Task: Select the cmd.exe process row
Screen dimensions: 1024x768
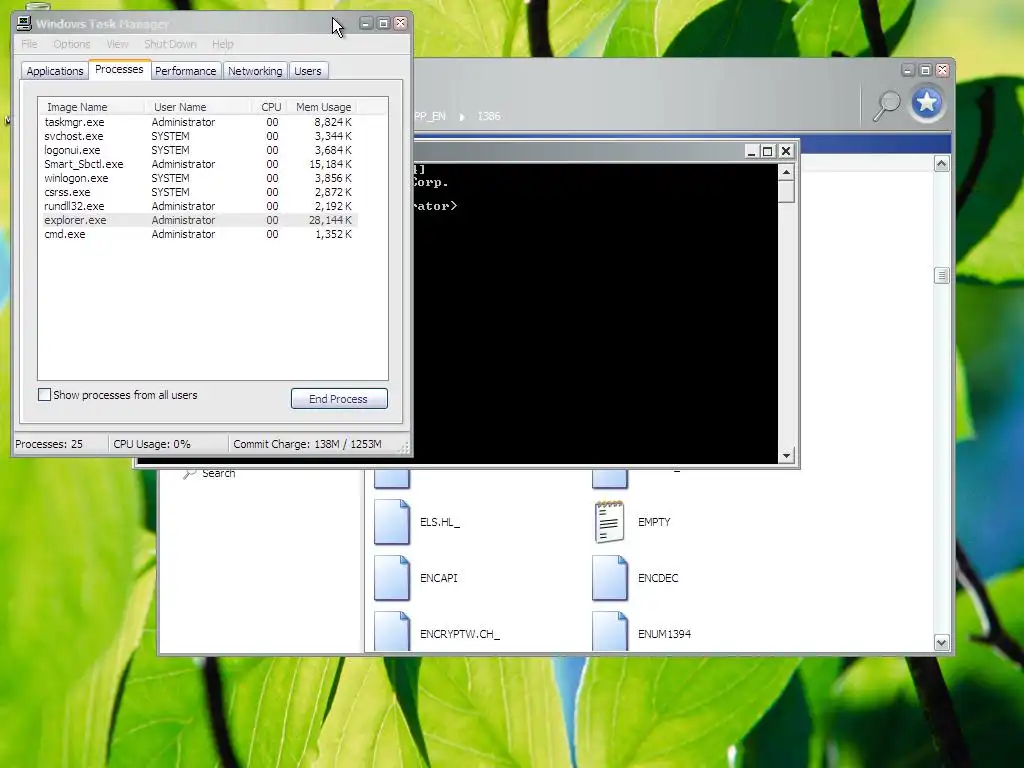Action: (200, 234)
